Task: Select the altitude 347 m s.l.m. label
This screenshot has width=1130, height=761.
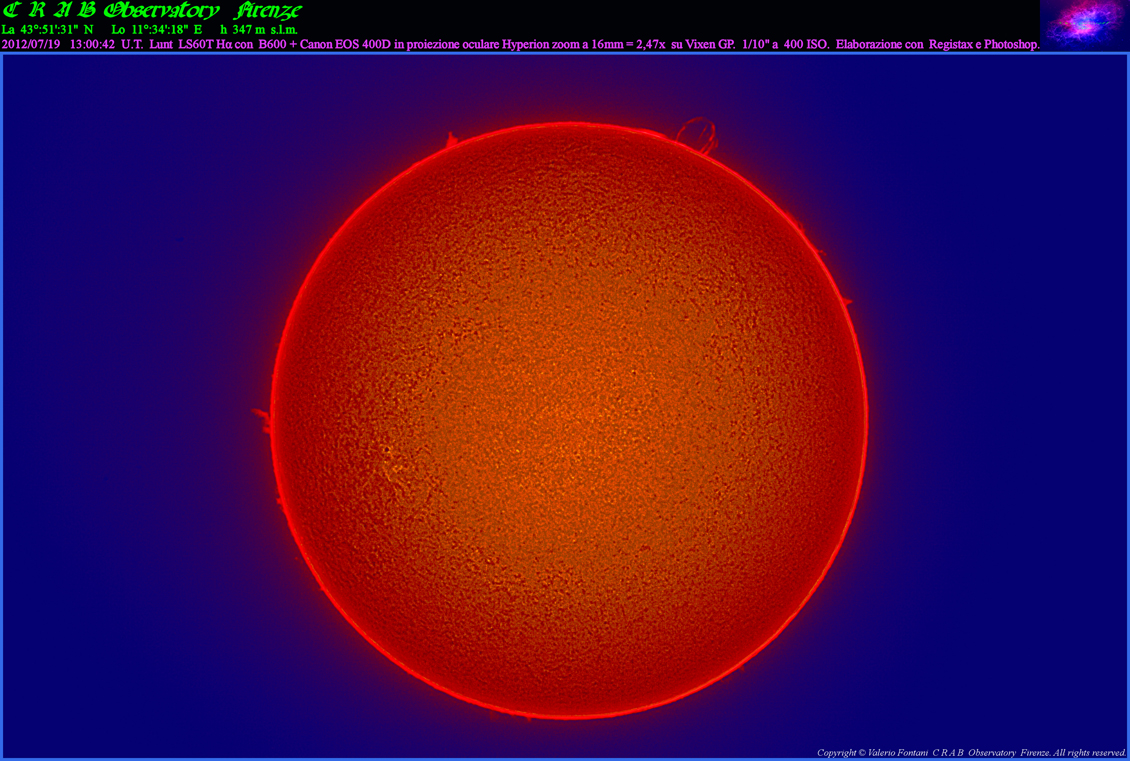Action: 259,30
